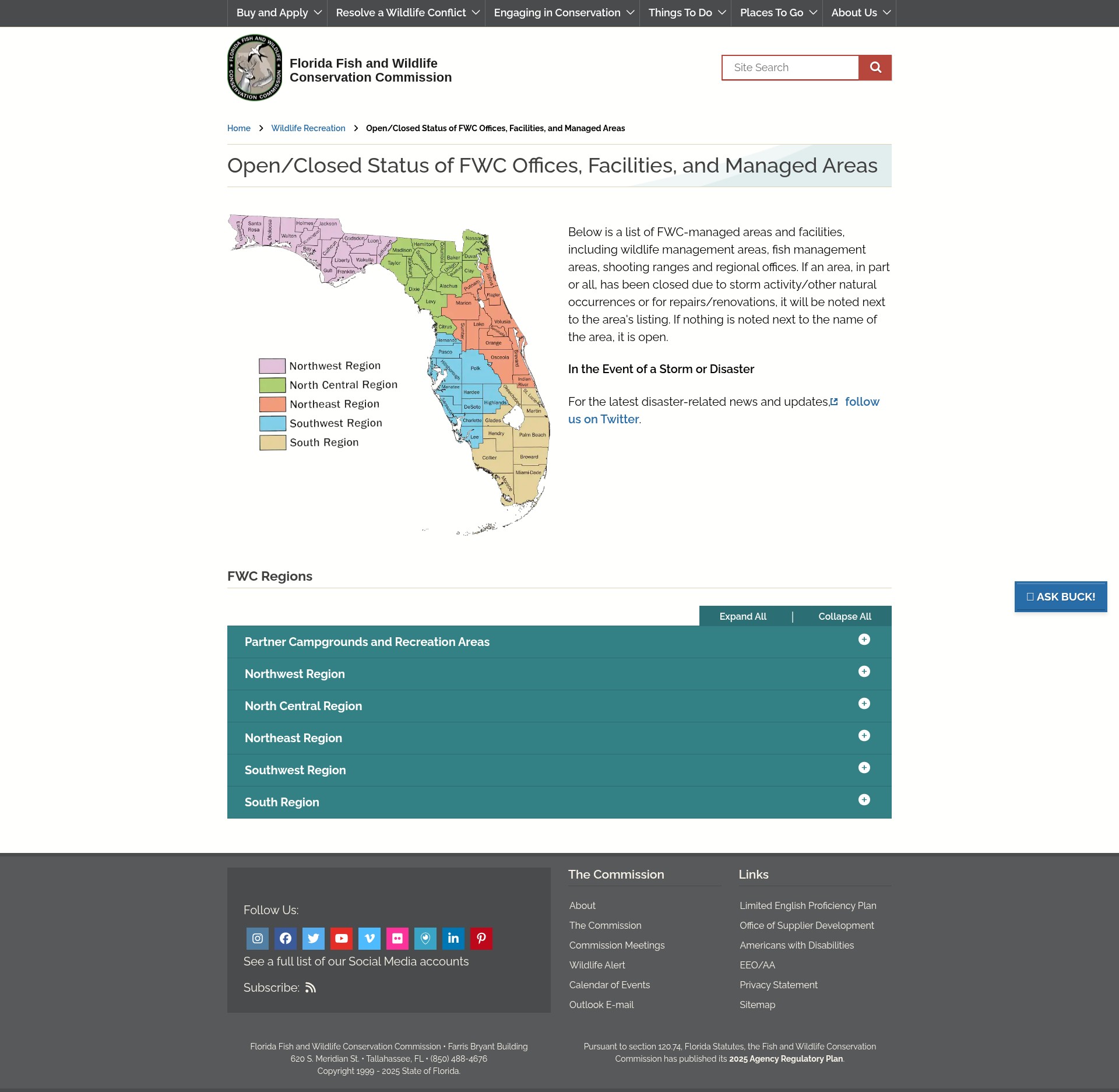1119x1092 pixels.
Task: Expand the South Region accordion header
Action: (559, 802)
